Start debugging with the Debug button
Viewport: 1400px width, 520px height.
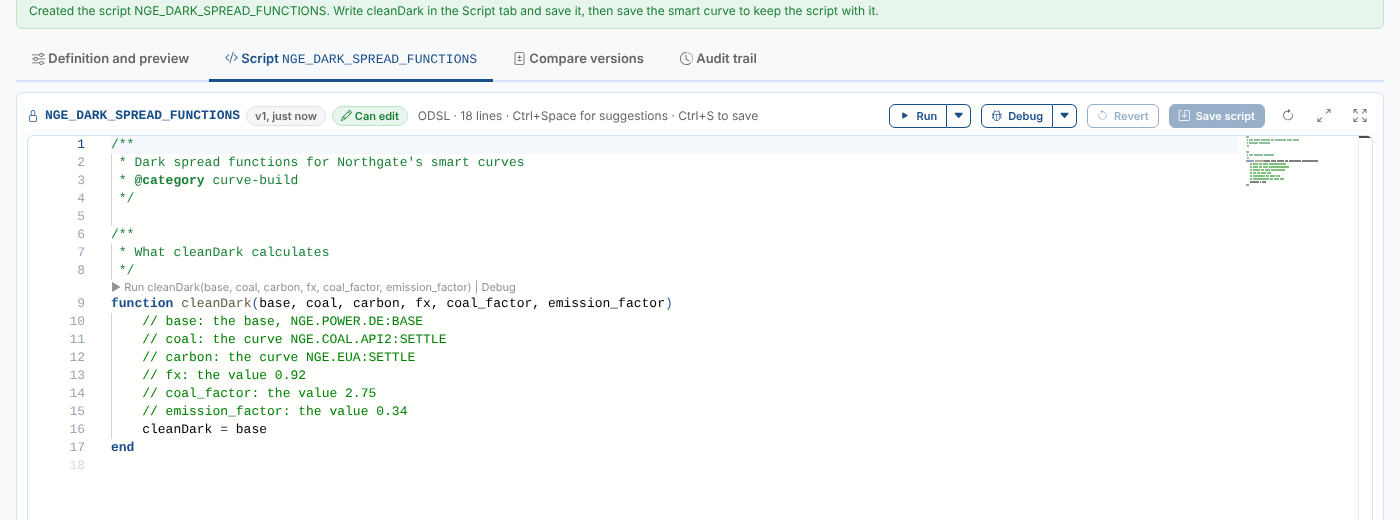click(1017, 116)
